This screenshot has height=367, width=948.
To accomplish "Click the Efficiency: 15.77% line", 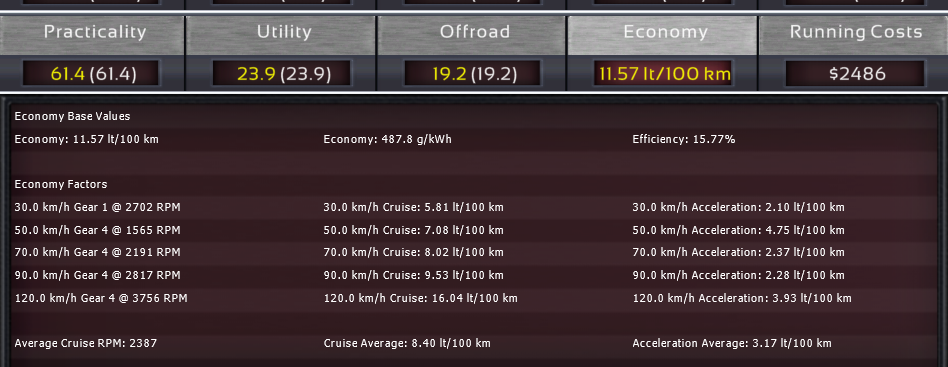I will 684,139.
